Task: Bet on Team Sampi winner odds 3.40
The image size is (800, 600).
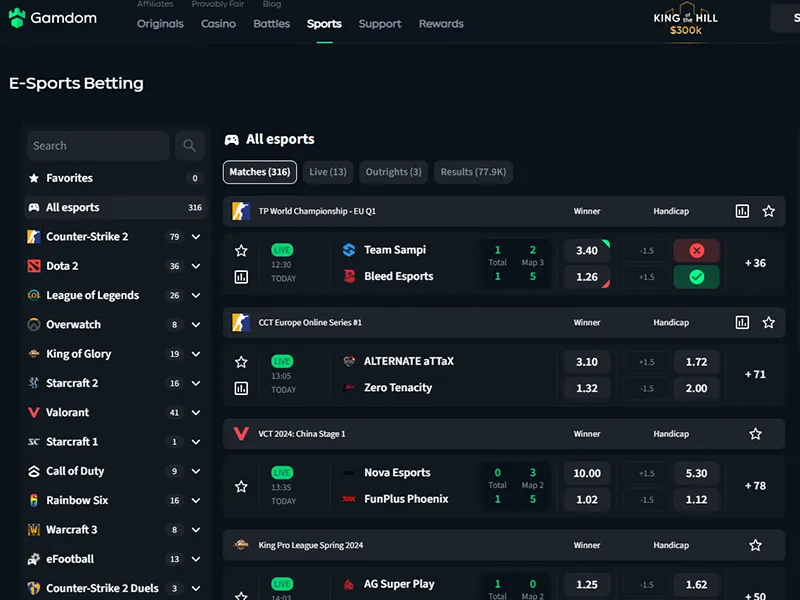Action: (587, 251)
